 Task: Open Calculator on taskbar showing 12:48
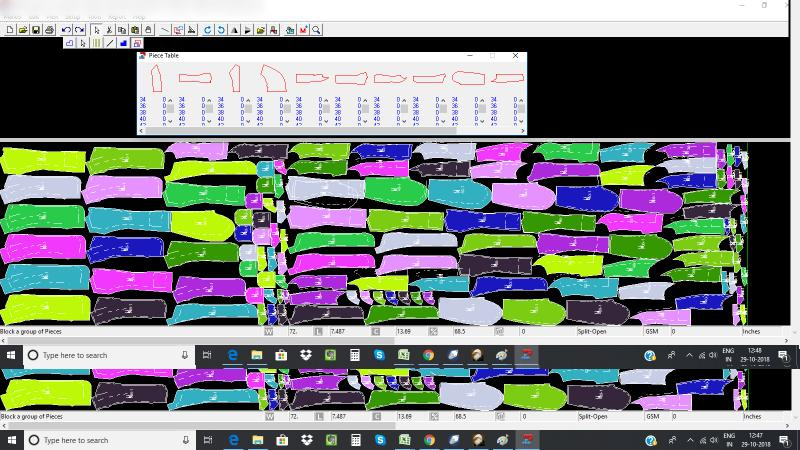[x=355, y=355]
